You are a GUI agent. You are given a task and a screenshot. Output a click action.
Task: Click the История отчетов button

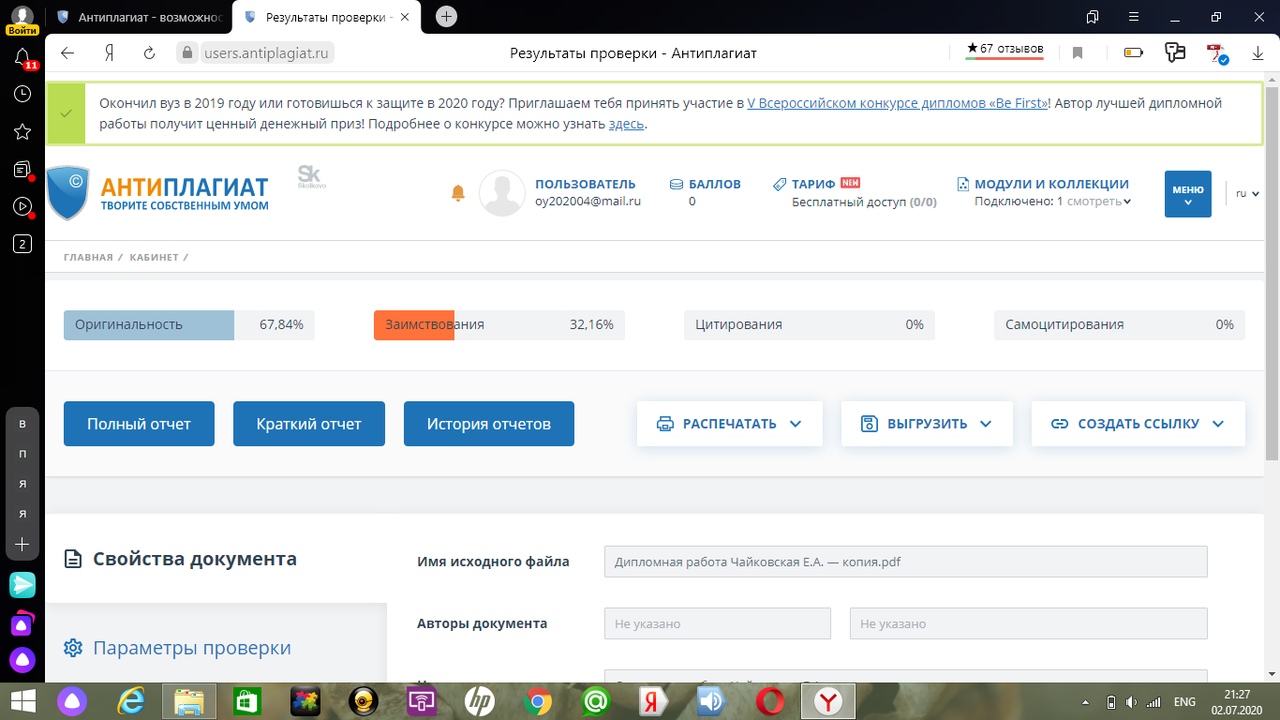[x=488, y=424]
